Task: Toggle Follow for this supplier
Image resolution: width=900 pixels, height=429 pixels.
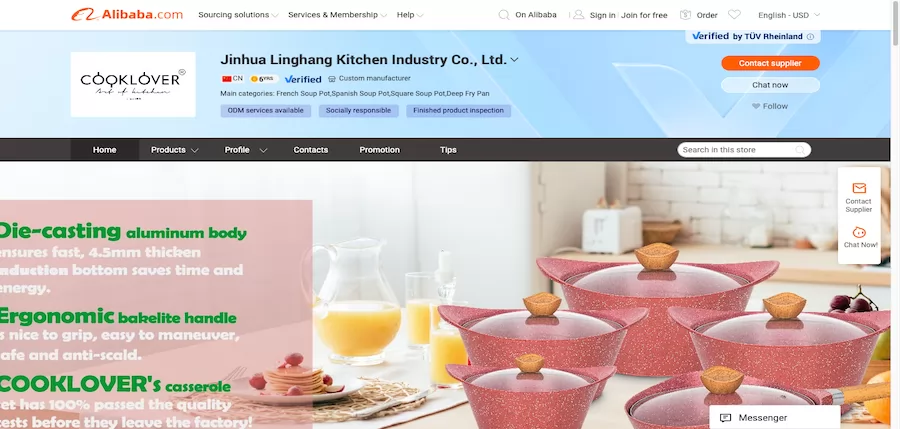Action: coord(770,106)
